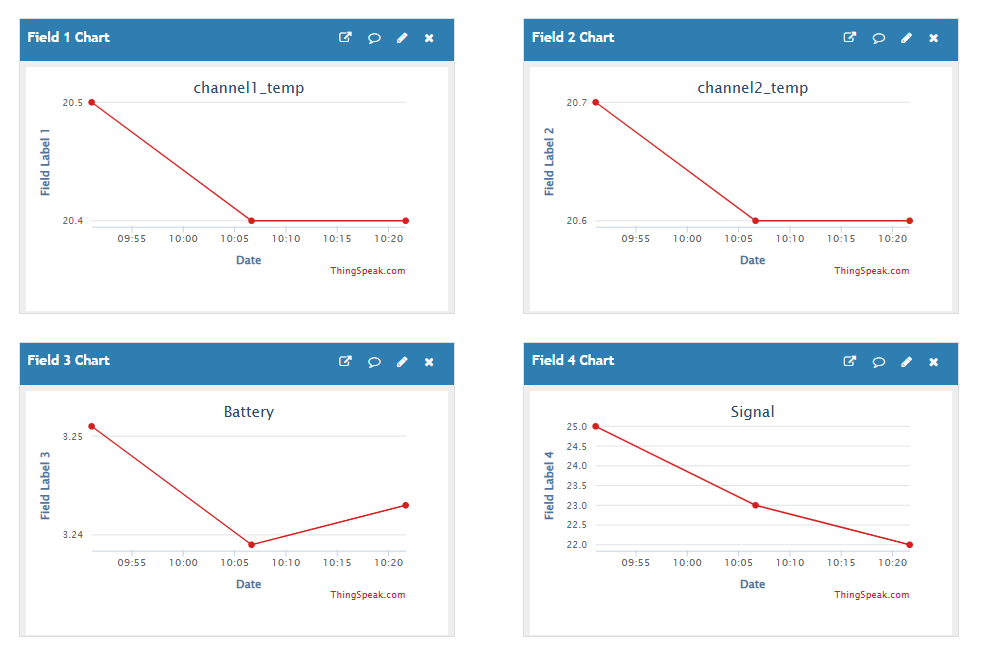Open ThingSpeak.com link under channel2_temp chart
This screenshot has width=981, height=651.
pyautogui.click(x=872, y=271)
